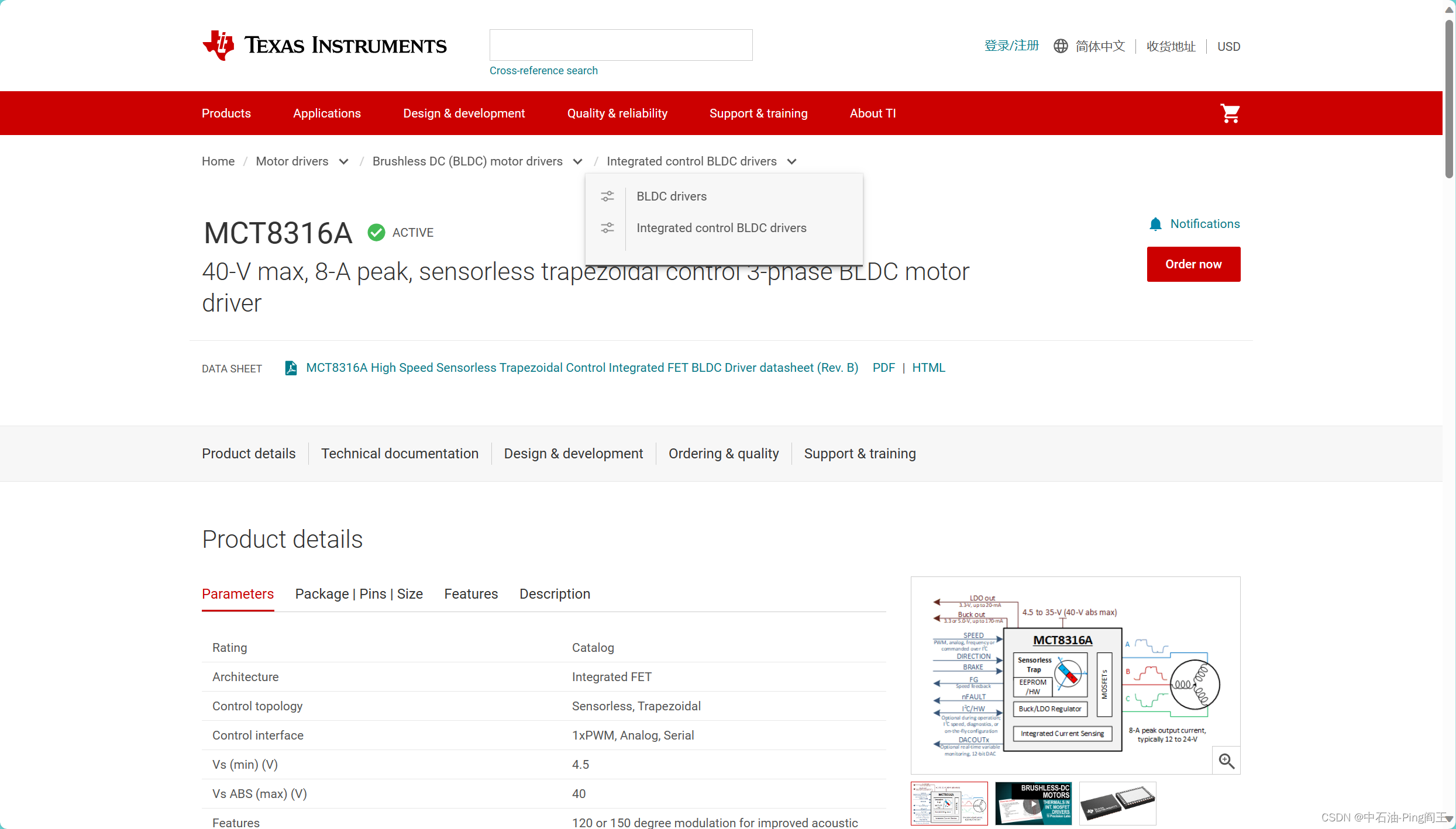The image size is (1456, 829).
Task: Select Integrated control BLDC drivers dropdown entry
Action: coord(721,228)
